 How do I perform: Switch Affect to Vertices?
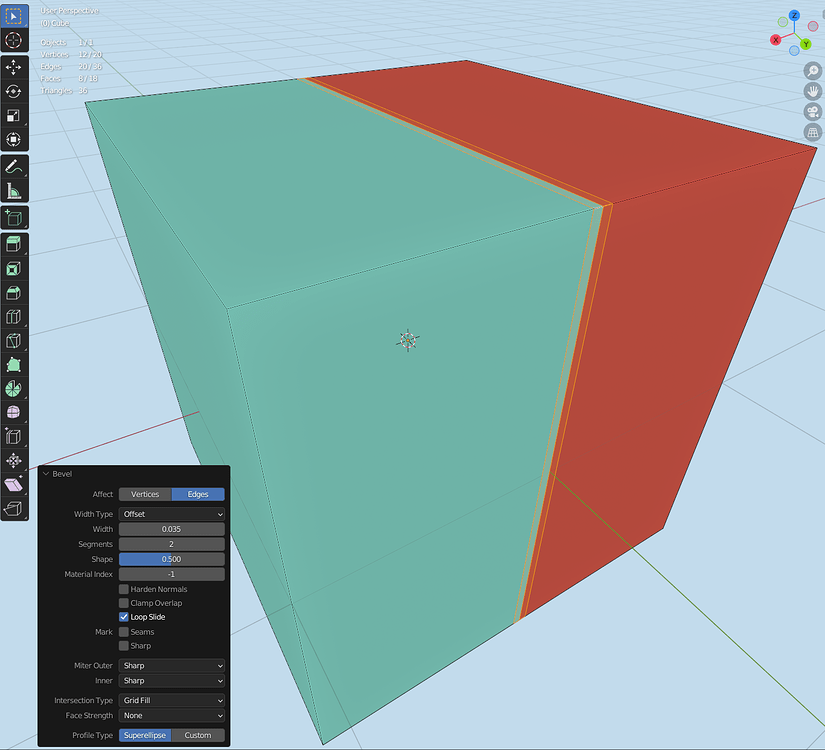tap(145, 494)
